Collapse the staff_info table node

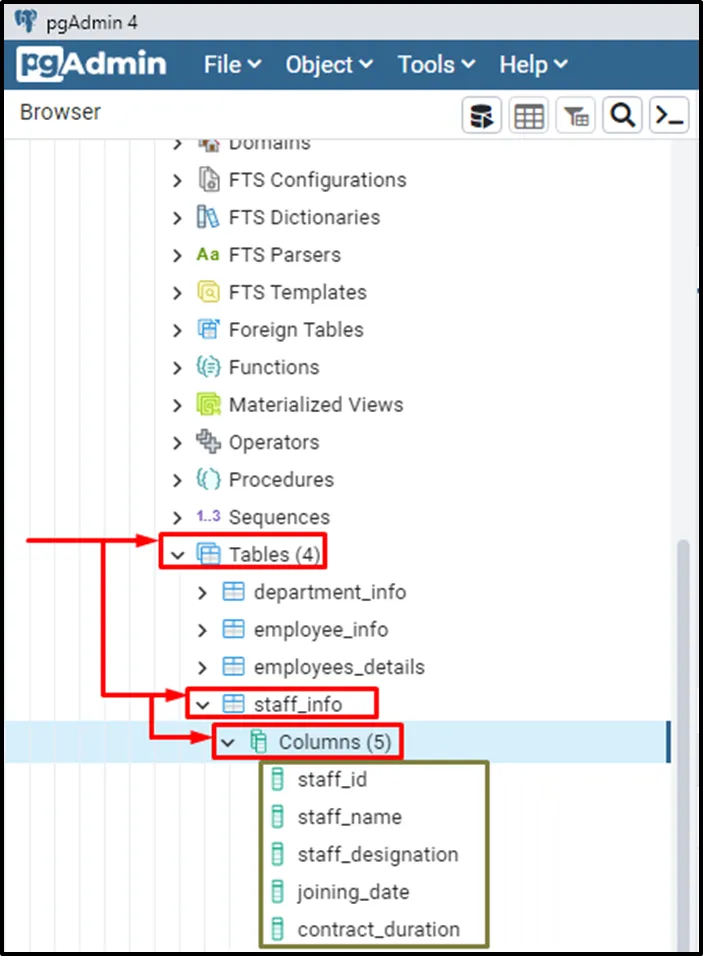(x=203, y=705)
